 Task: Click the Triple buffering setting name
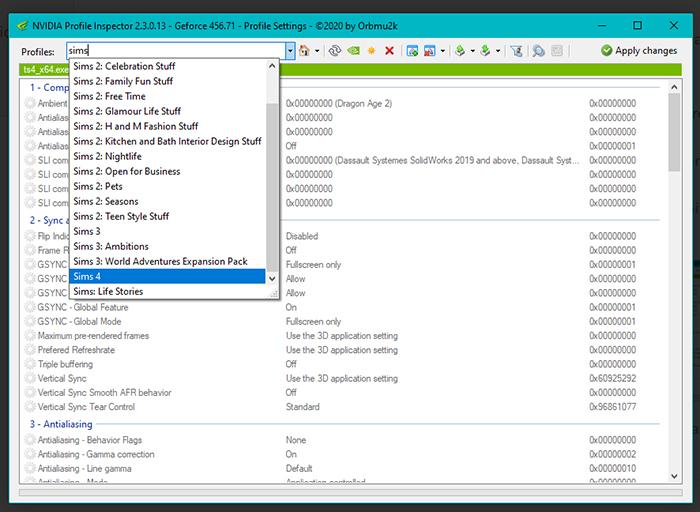pyautogui.click(x=65, y=364)
